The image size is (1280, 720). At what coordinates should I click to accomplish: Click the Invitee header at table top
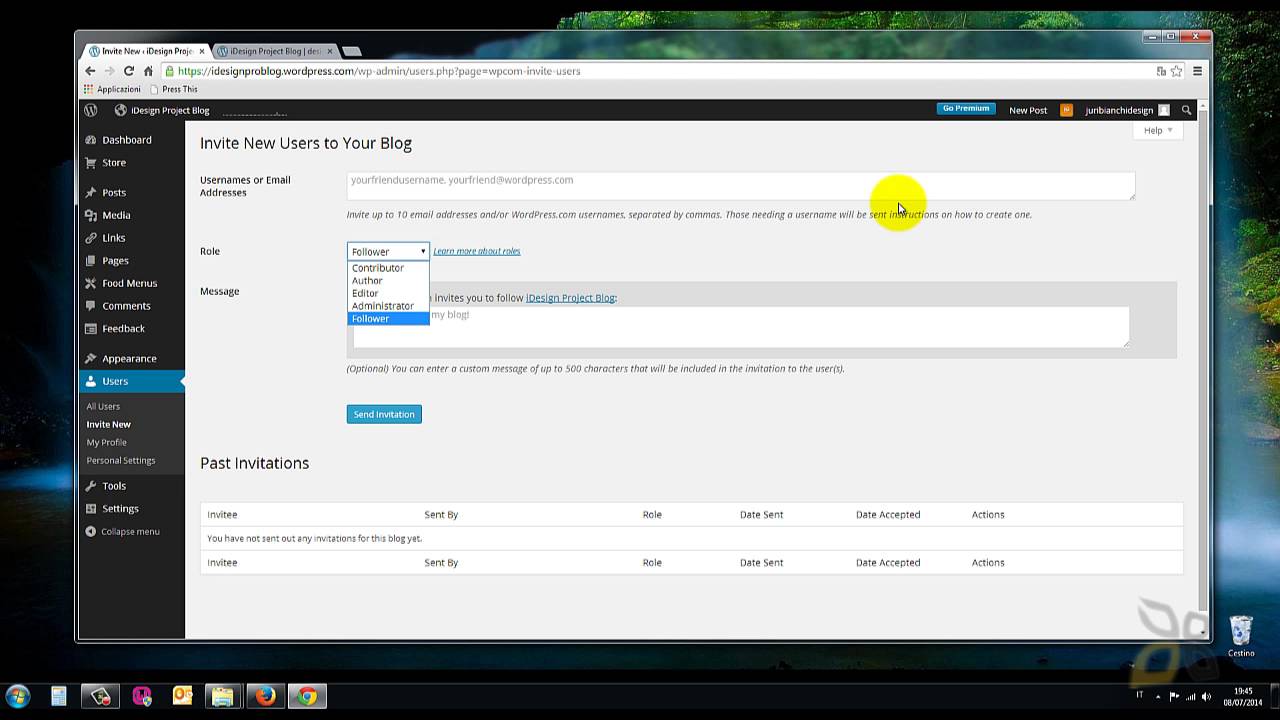(222, 514)
